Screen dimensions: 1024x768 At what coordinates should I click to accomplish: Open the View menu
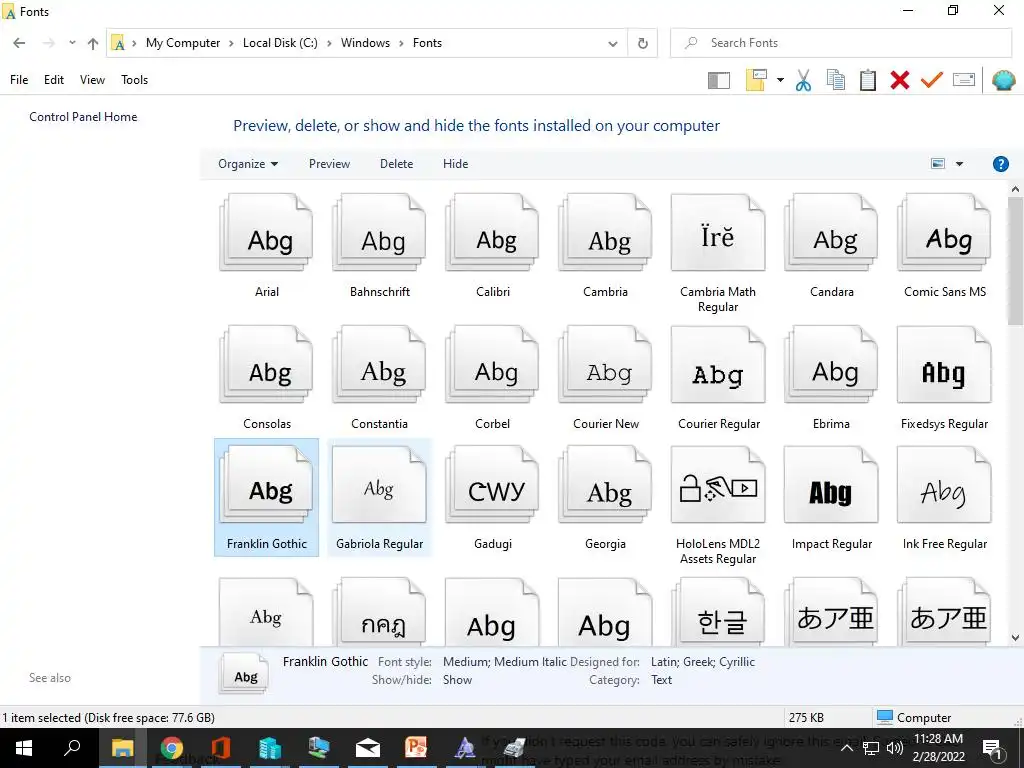pos(92,80)
